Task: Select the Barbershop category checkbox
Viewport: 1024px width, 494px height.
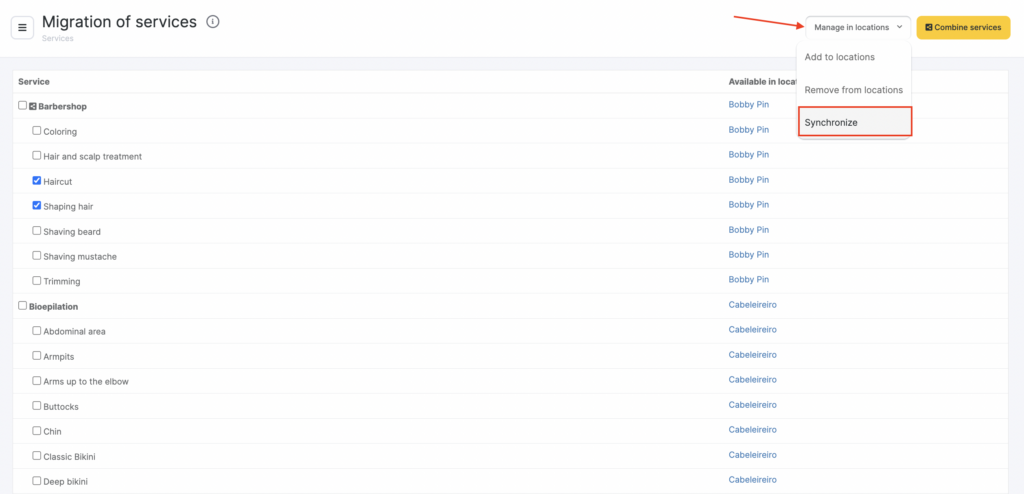Action: [x=22, y=105]
